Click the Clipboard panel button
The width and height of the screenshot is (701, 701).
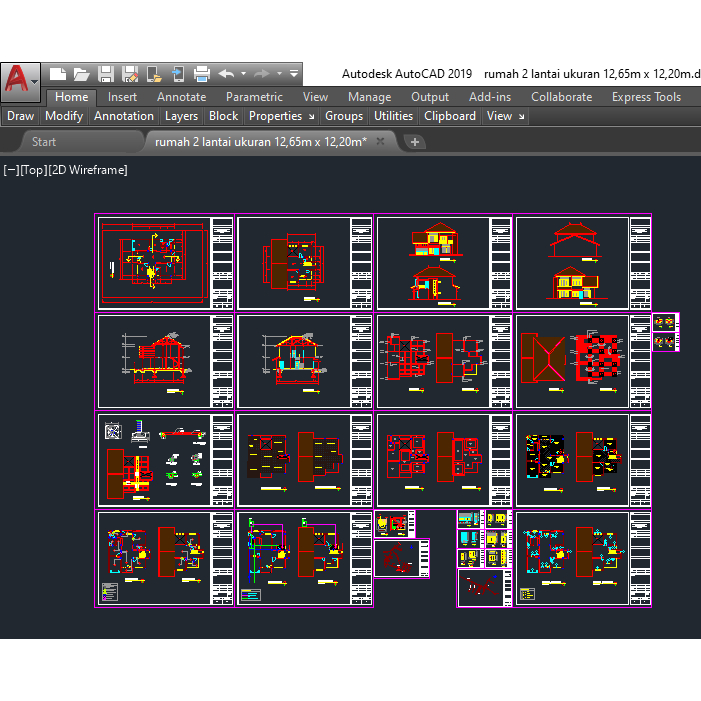450,116
